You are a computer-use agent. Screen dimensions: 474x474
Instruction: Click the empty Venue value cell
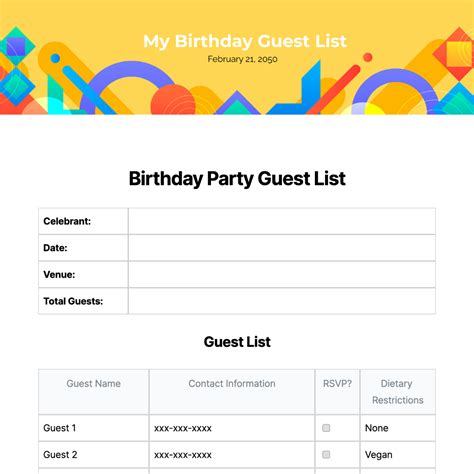point(282,275)
